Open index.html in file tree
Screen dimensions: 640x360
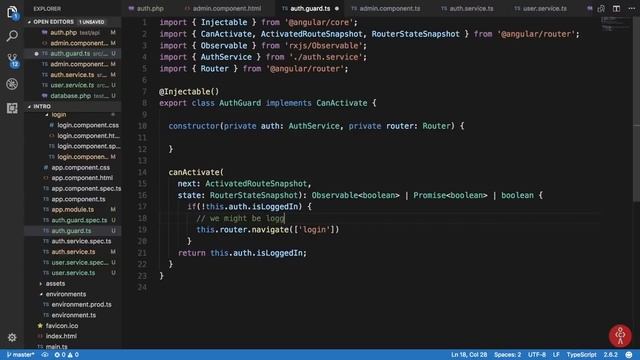(73, 336)
